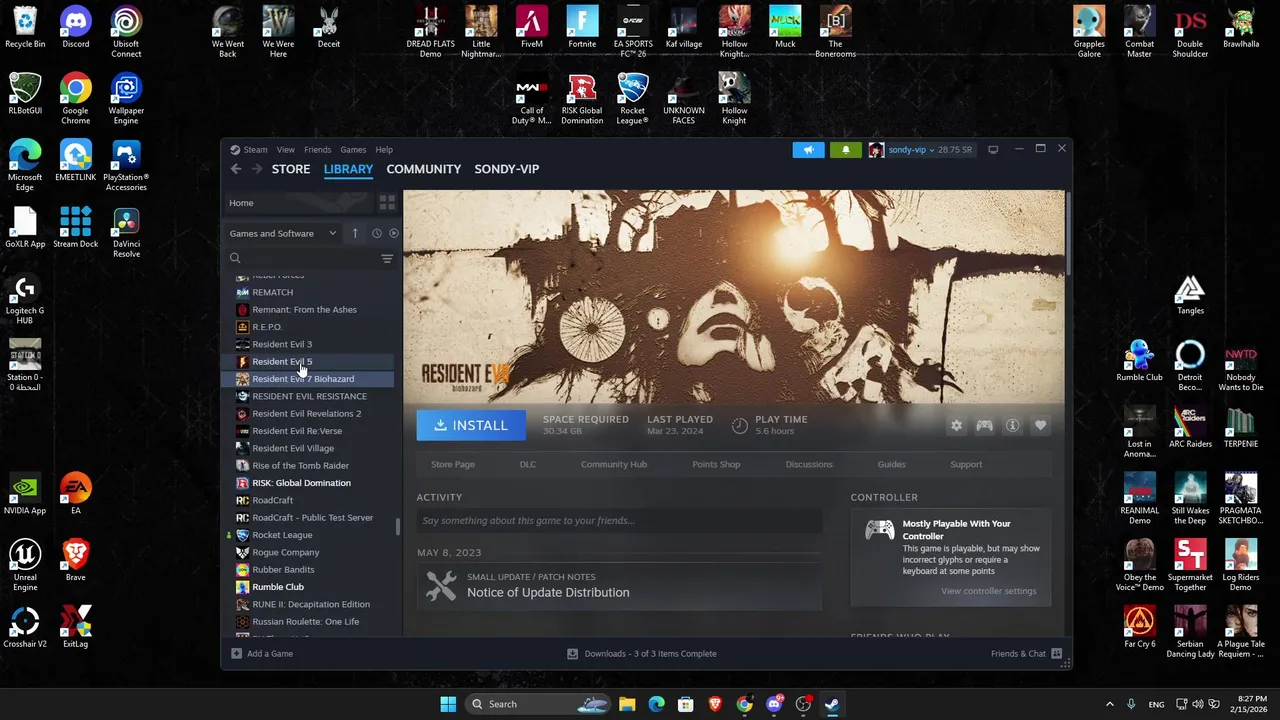Open Discord desktop shortcut
Image resolution: width=1280 pixels, height=720 pixels.
[x=75, y=28]
